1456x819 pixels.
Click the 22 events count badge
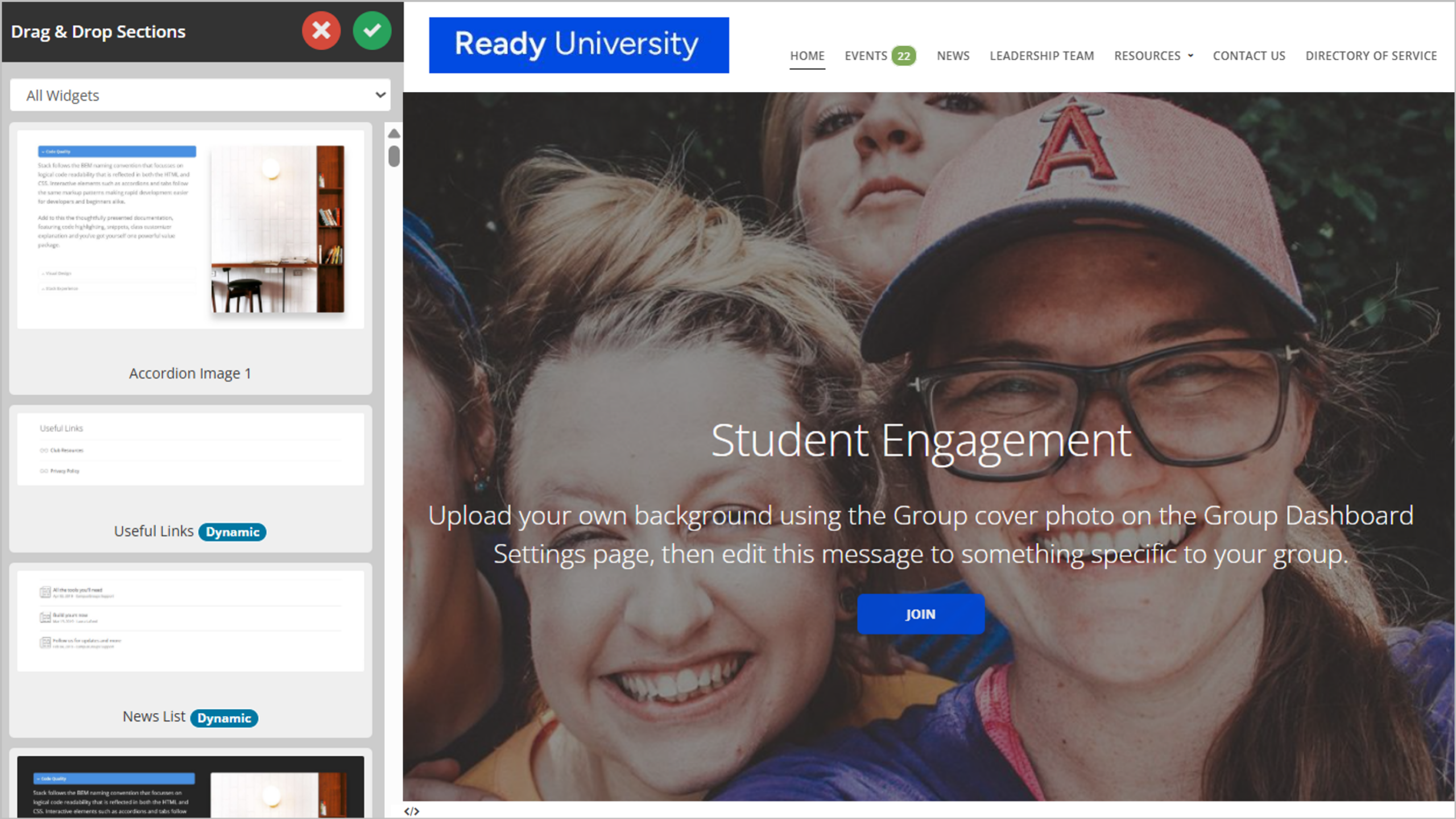click(904, 56)
